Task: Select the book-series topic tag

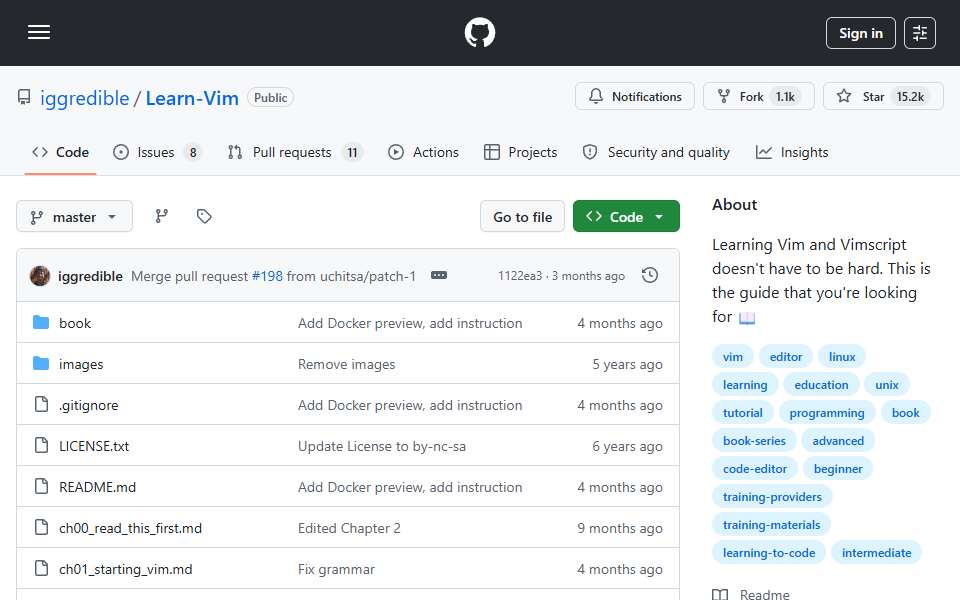Action: 754,441
